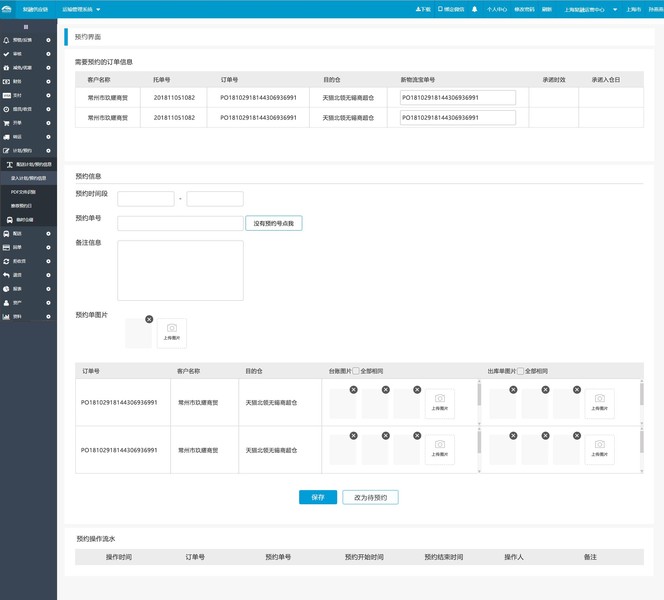Expand the bell menu's circle toggle
This screenshot has width=664, height=600.
tap(48, 40)
